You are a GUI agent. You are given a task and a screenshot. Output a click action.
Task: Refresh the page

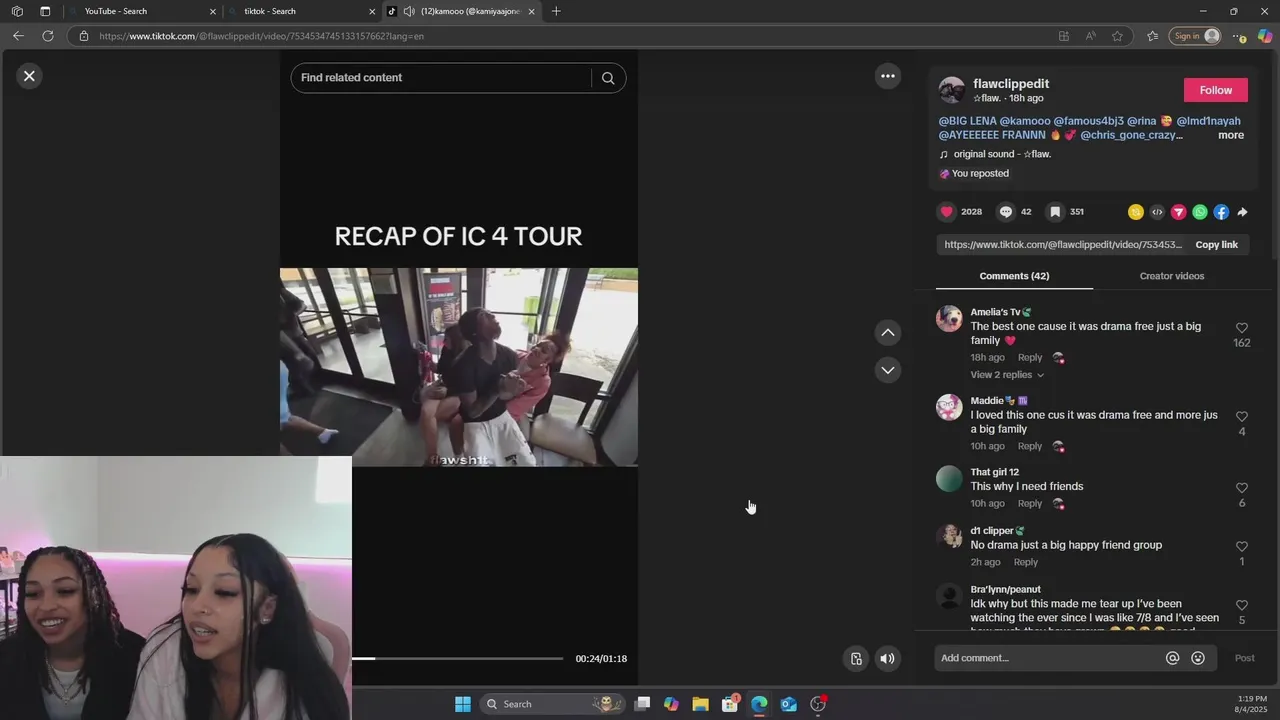47,36
